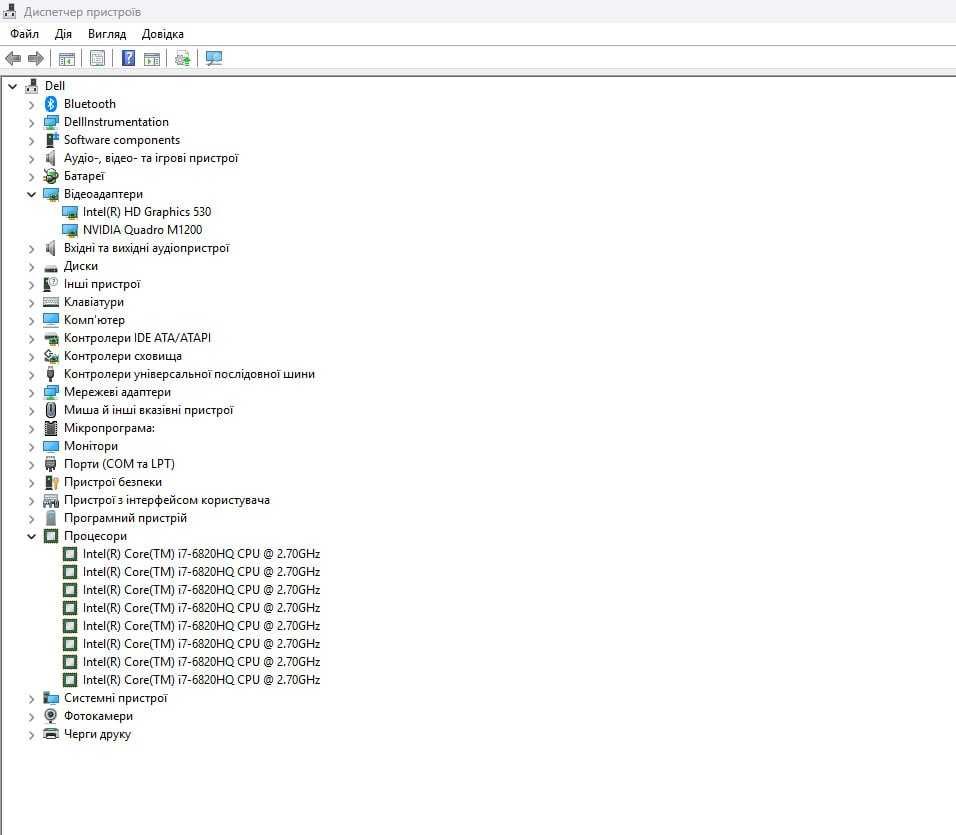Click the Back arrow toolbar icon
The height and width of the screenshot is (835, 956).
pyautogui.click(x=13, y=59)
